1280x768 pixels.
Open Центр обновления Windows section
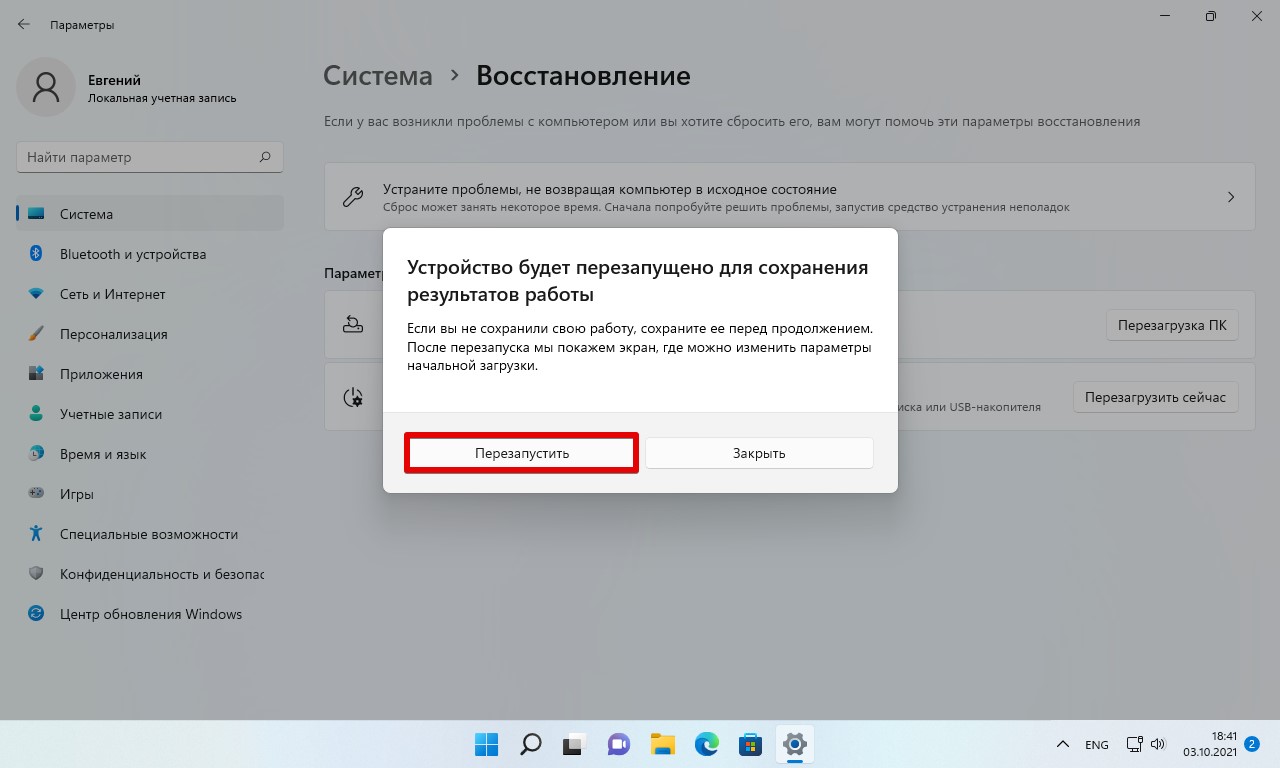coord(150,614)
